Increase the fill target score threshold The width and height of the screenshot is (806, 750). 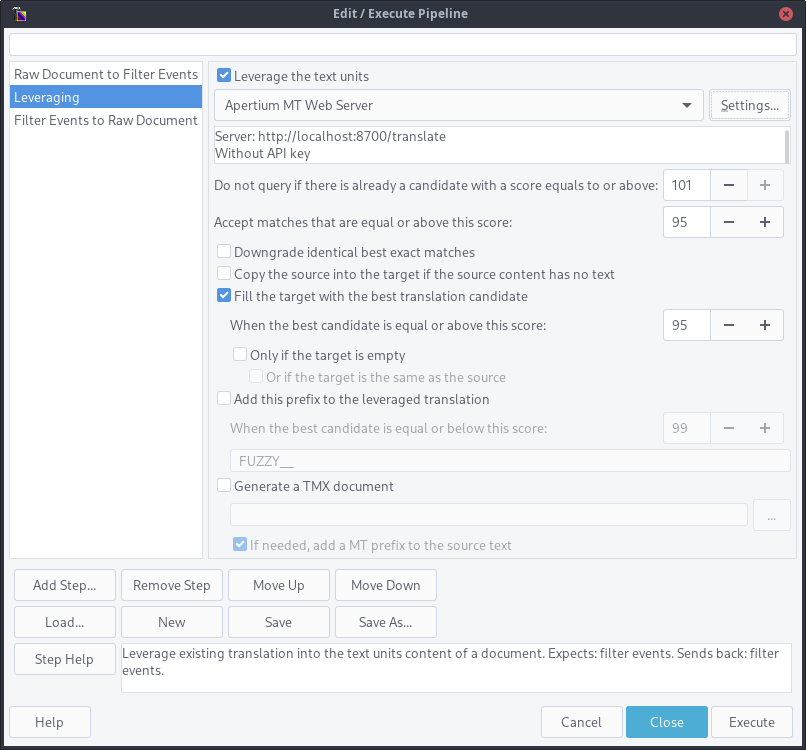pyautogui.click(x=765, y=325)
